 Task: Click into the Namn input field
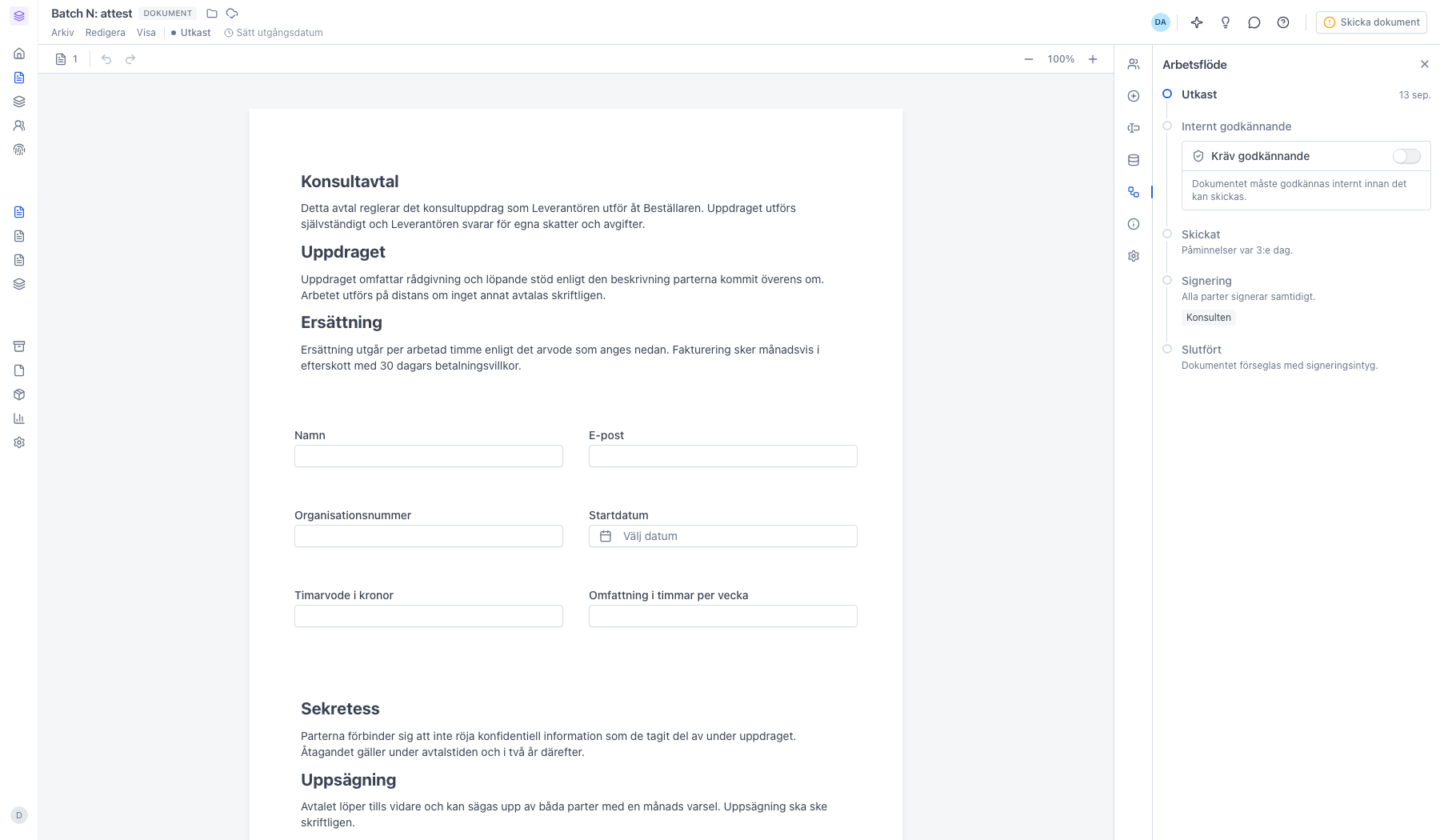click(x=429, y=456)
